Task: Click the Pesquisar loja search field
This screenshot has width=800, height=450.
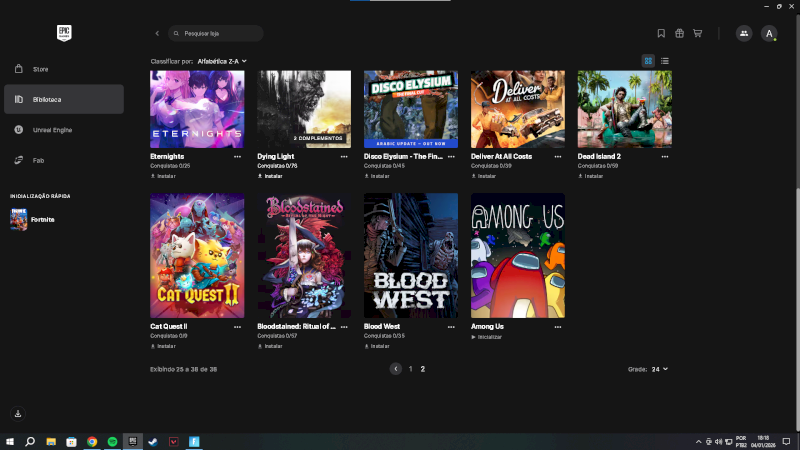Action: pos(220,33)
